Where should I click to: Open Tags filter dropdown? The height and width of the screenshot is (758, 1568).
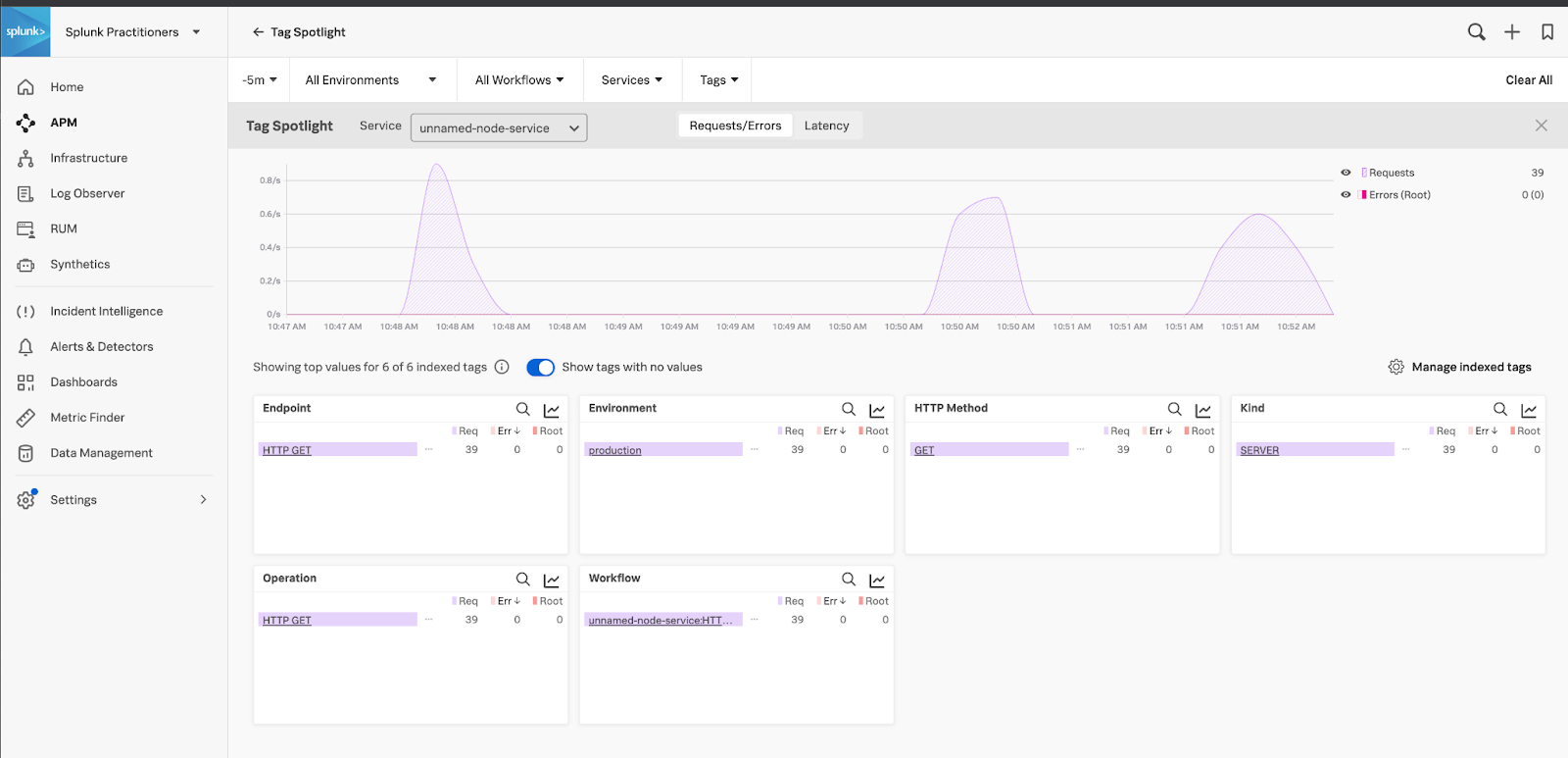[x=719, y=80]
